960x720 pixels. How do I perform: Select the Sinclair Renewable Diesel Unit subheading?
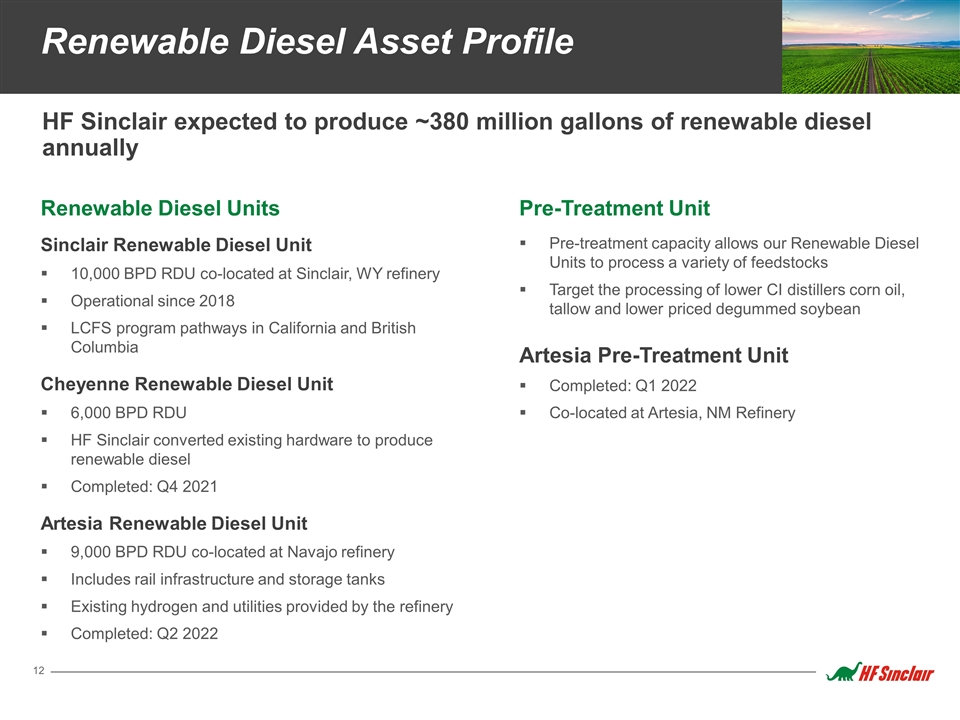(176, 245)
